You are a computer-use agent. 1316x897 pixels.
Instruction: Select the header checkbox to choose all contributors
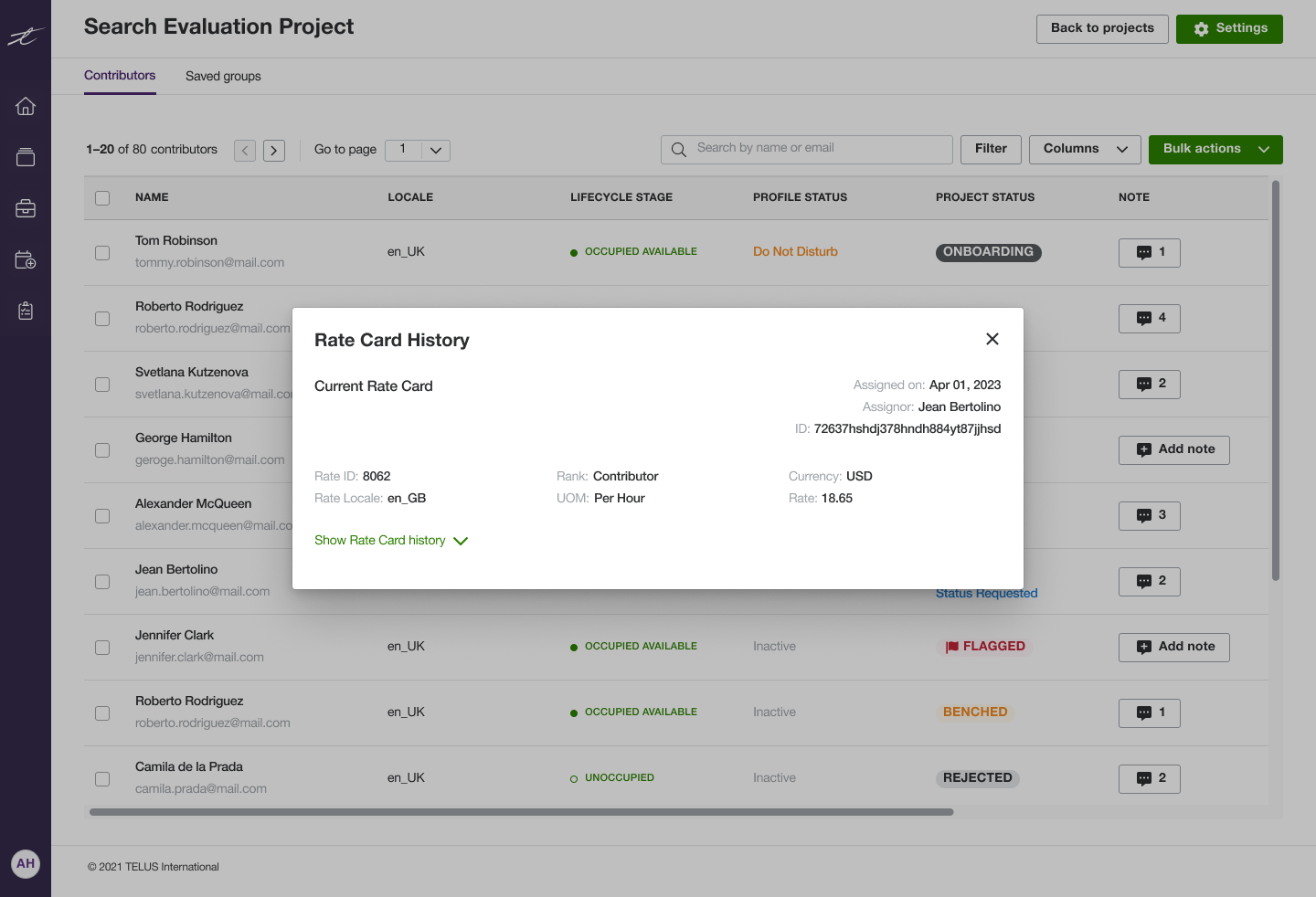tap(101, 197)
